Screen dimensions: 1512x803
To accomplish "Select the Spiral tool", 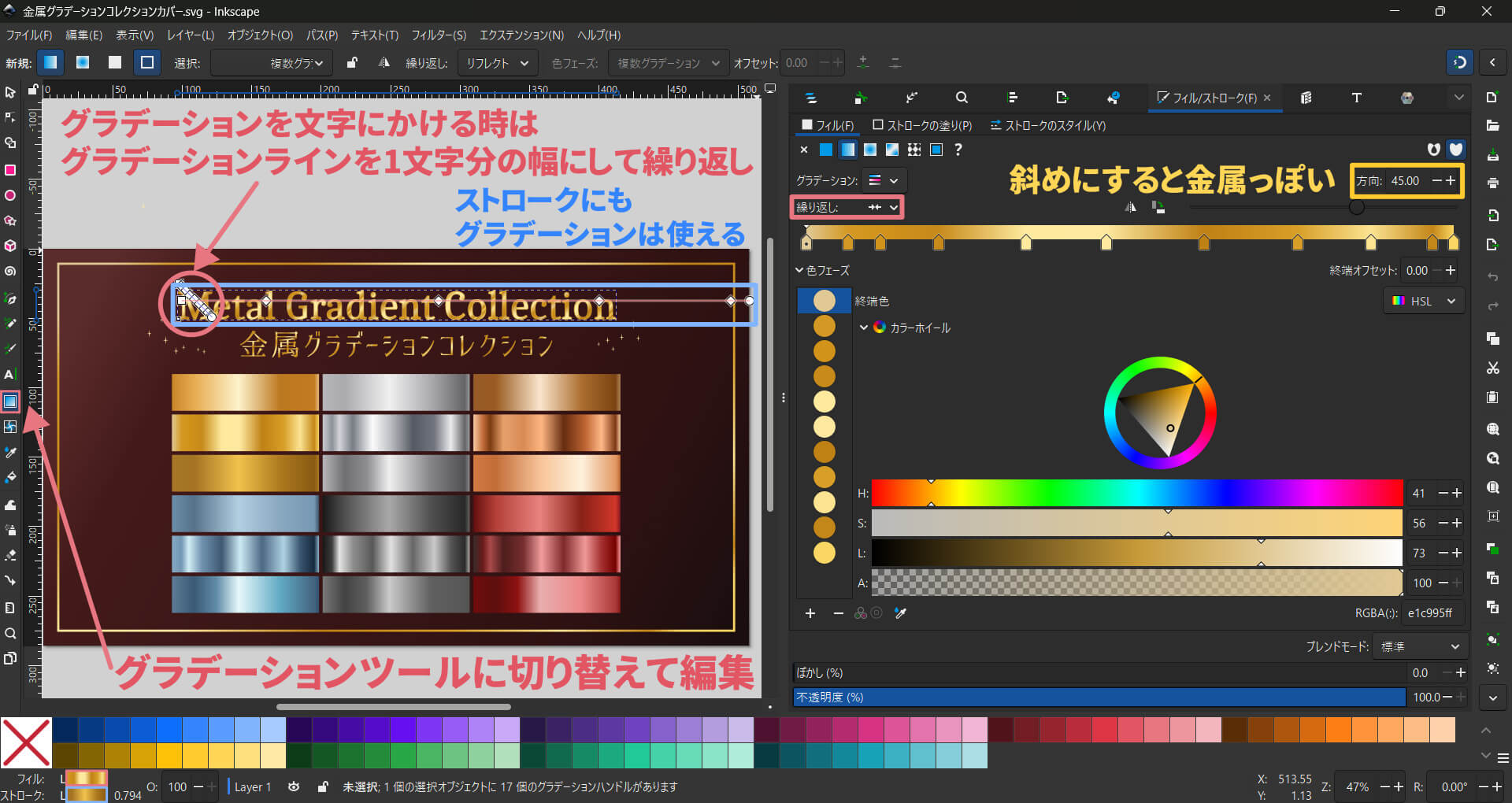I will [10, 272].
